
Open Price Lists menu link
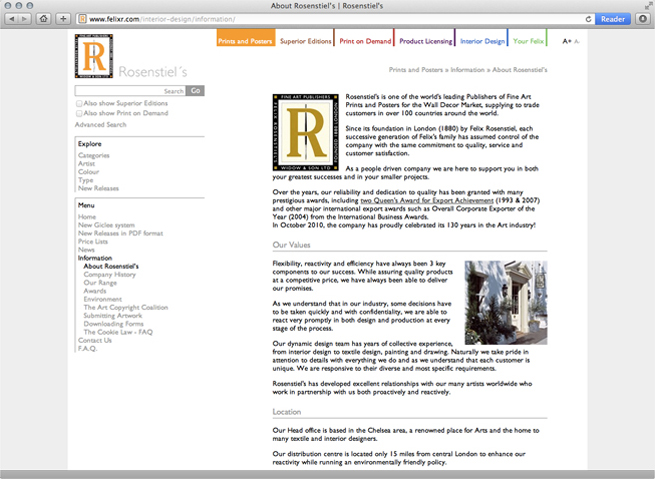93,241
